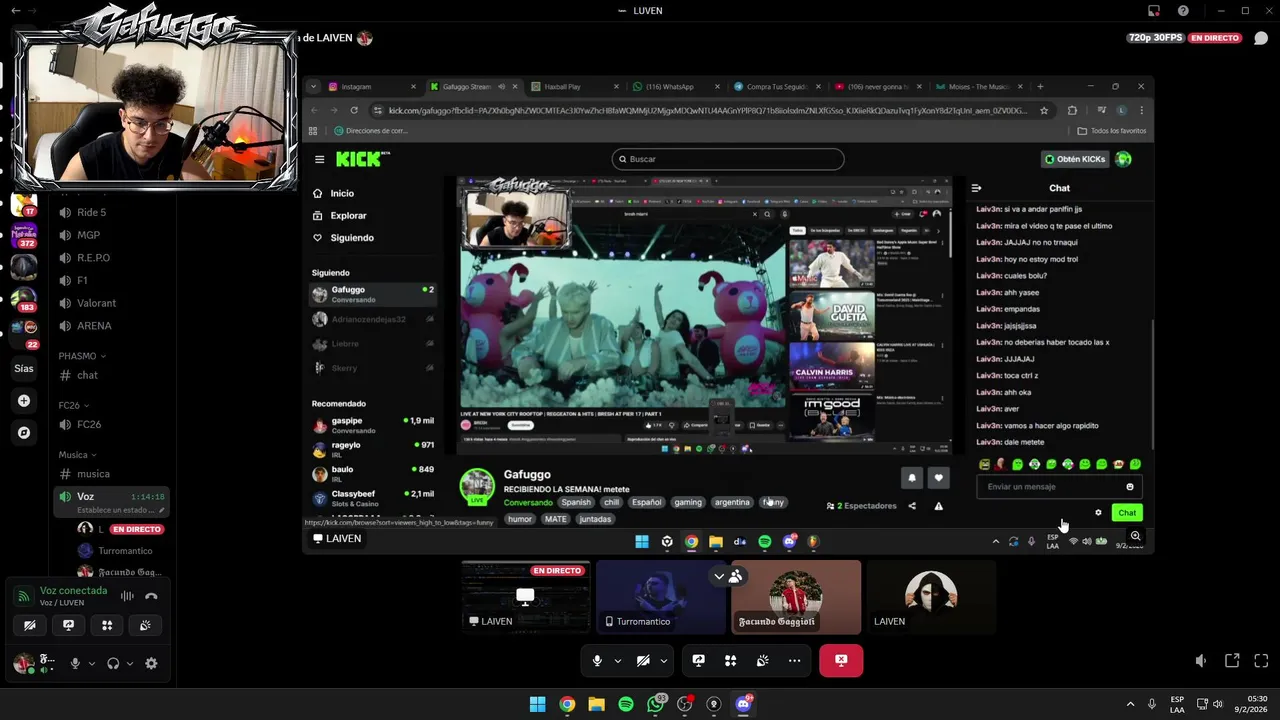Viewport: 1280px width, 720px height.
Task: Open Spotify from the Windows taskbar
Action: point(626,704)
